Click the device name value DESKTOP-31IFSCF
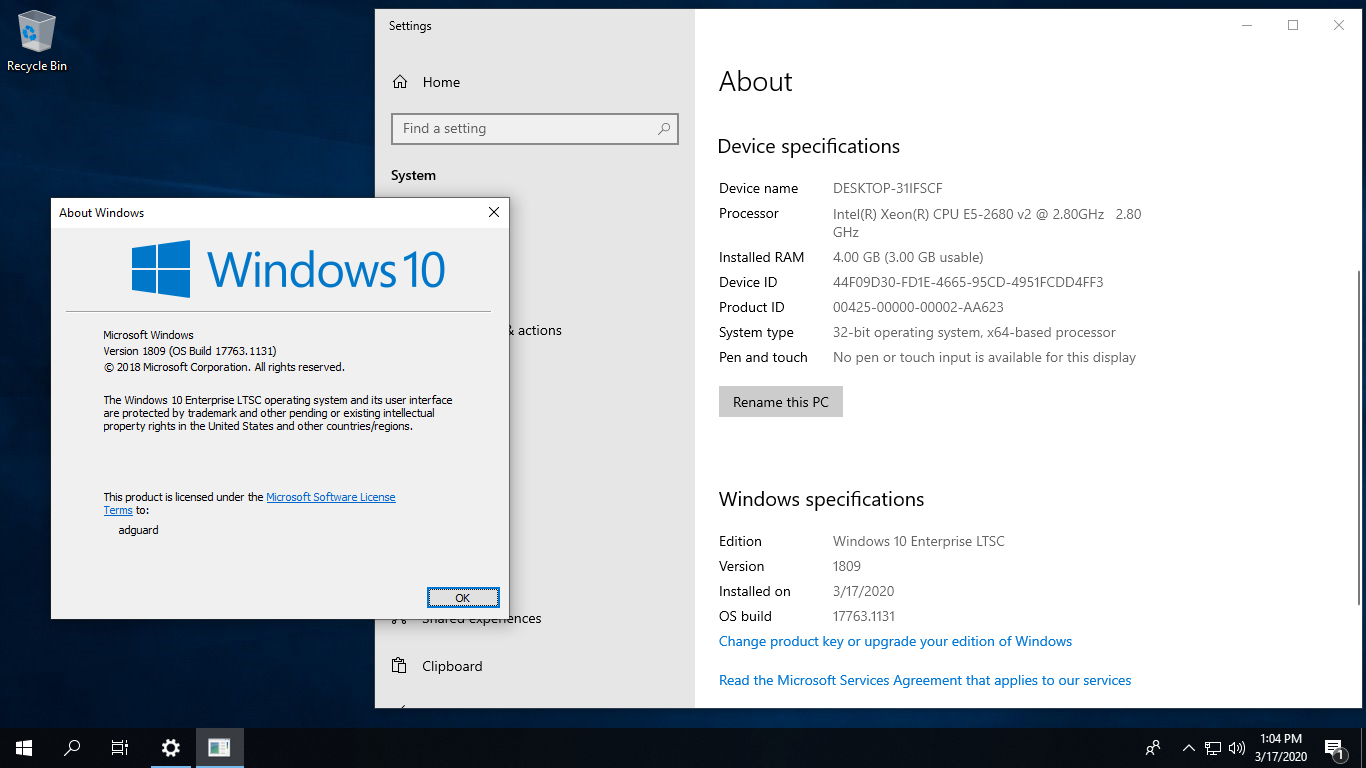The image size is (1366, 768). (888, 188)
